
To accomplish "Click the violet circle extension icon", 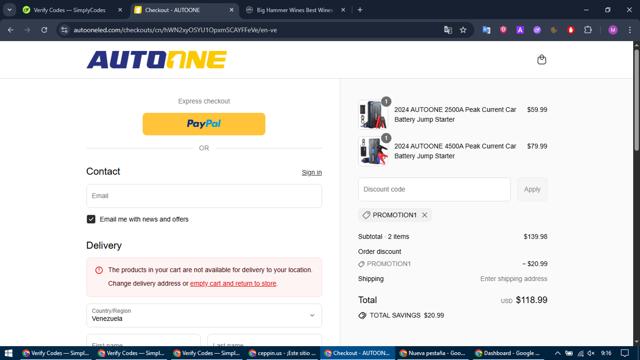I will 537,30.
